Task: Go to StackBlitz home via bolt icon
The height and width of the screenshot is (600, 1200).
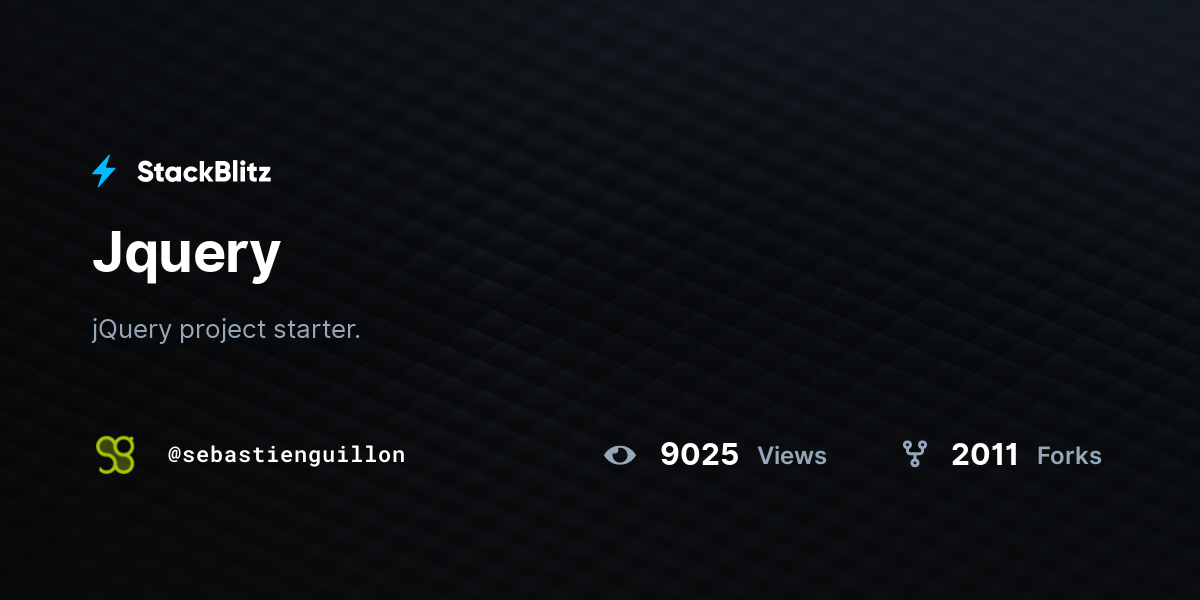Action: coord(104,172)
